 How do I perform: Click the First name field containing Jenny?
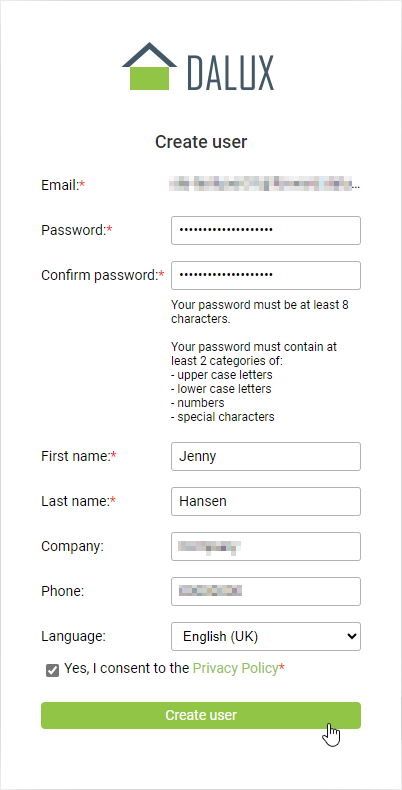pos(266,456)
